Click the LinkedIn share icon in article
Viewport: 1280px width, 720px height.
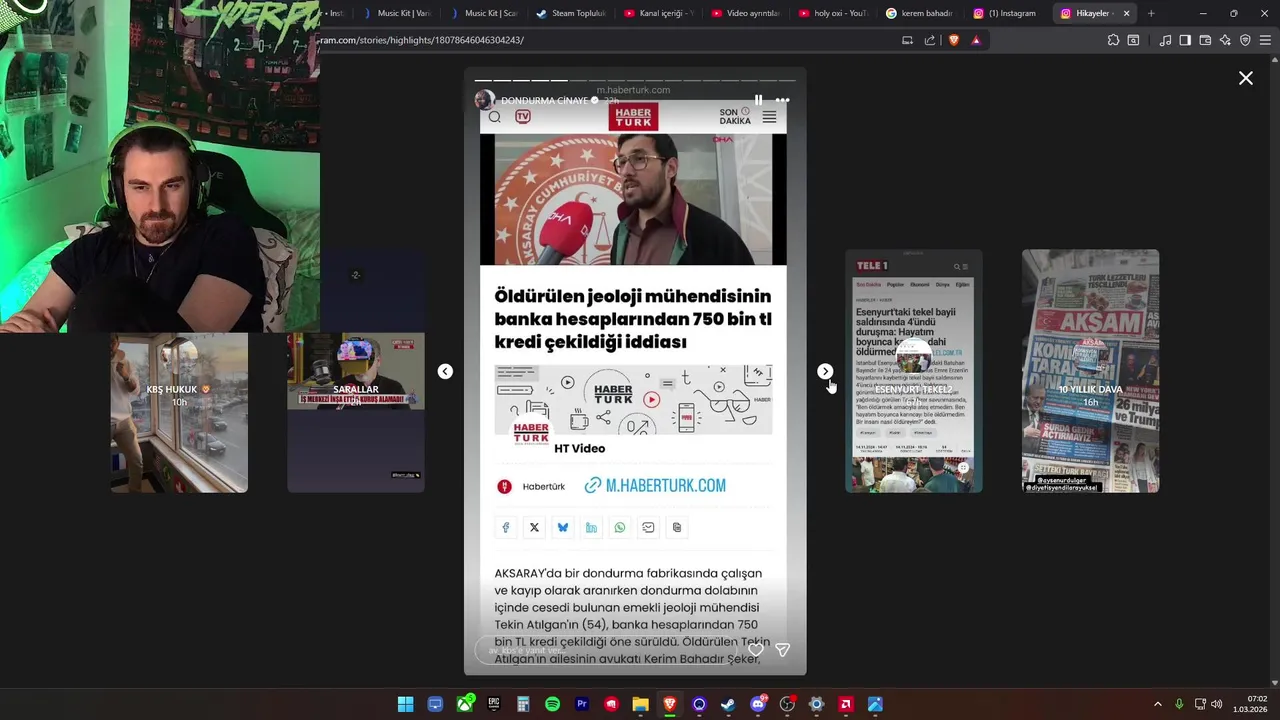[591, 527]
